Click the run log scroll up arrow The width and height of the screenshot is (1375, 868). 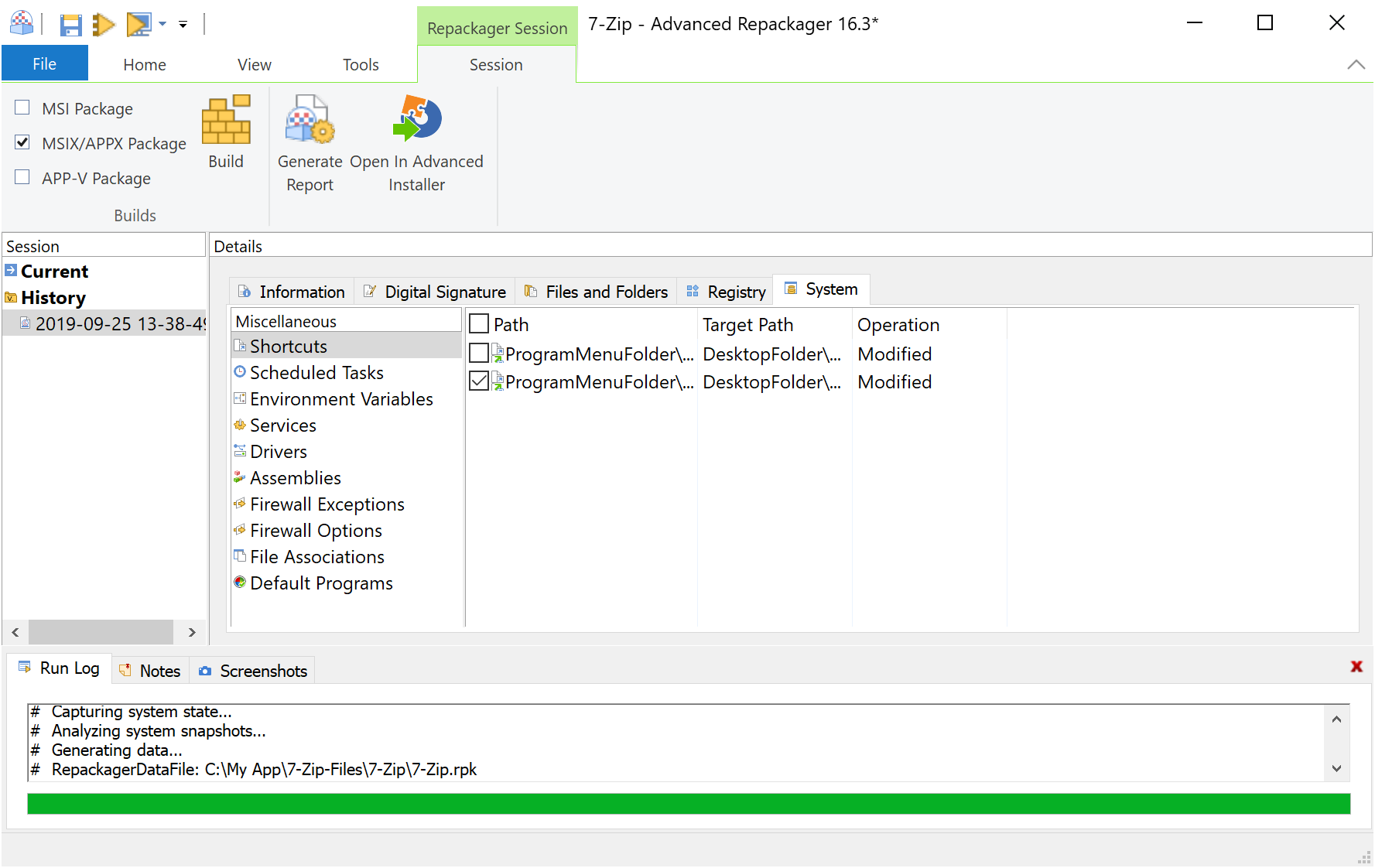click(x=1336, y=719)
